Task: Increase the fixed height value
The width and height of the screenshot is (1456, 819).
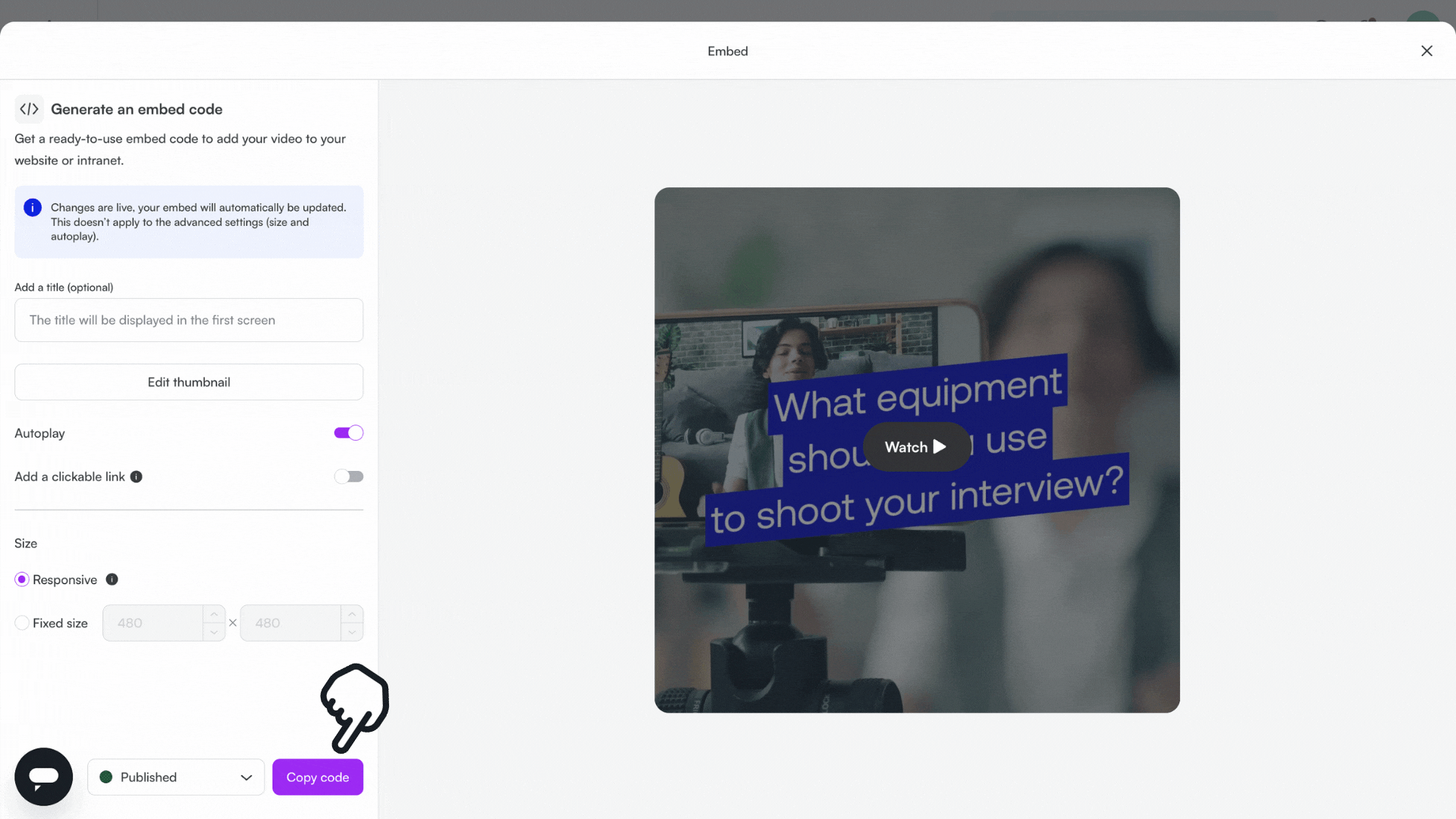Action: pyautogui.click(x=352, y=614)
